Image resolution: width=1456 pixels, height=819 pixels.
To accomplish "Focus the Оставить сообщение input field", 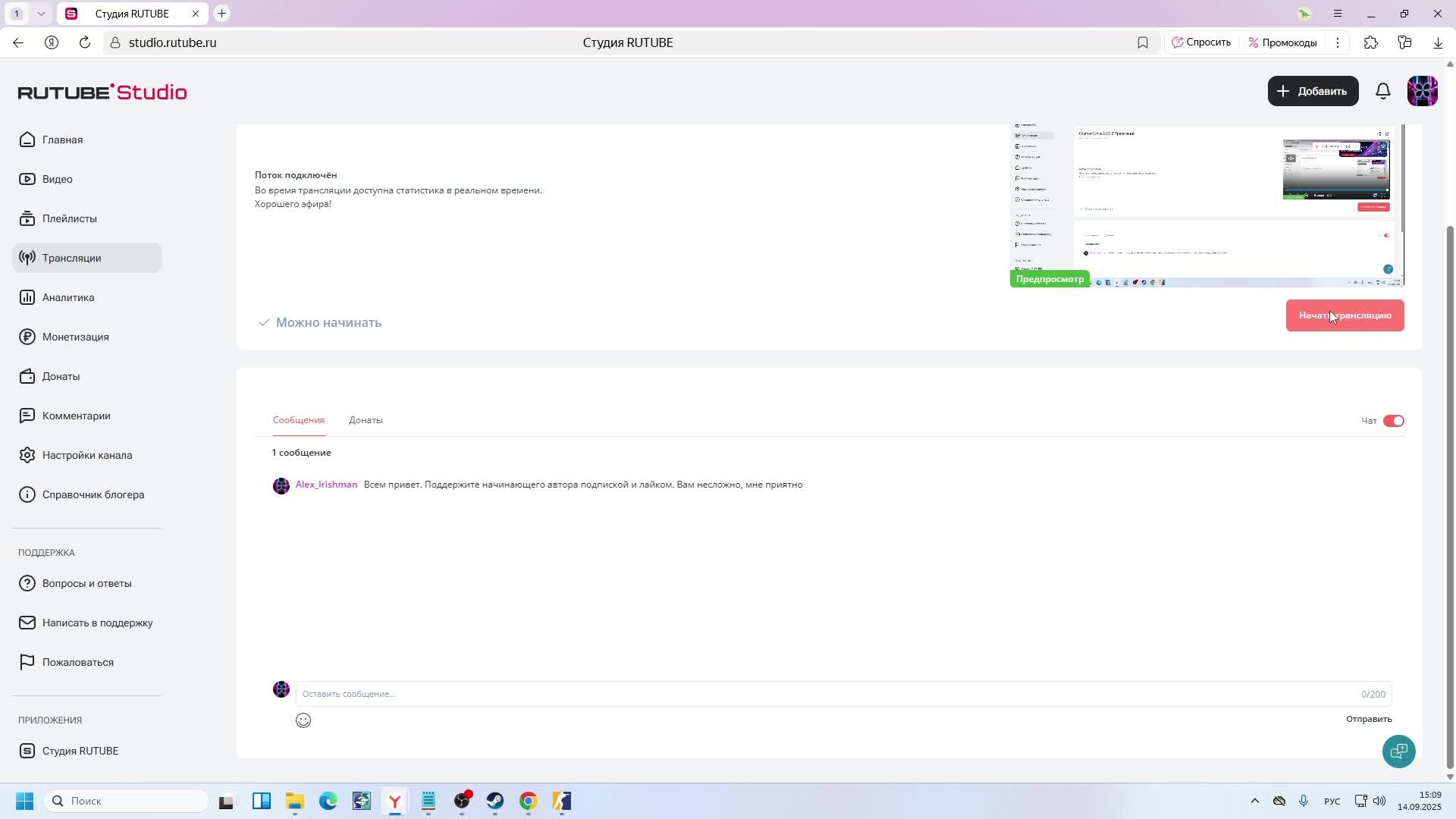I will pyautogui.click(x=827, y=694).
